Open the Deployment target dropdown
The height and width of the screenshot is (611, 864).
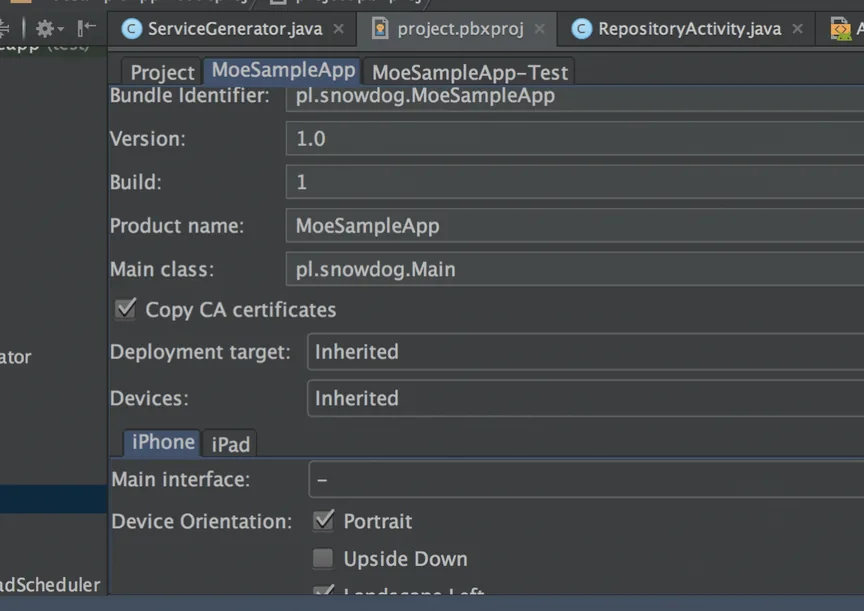[x=585, y=352]
